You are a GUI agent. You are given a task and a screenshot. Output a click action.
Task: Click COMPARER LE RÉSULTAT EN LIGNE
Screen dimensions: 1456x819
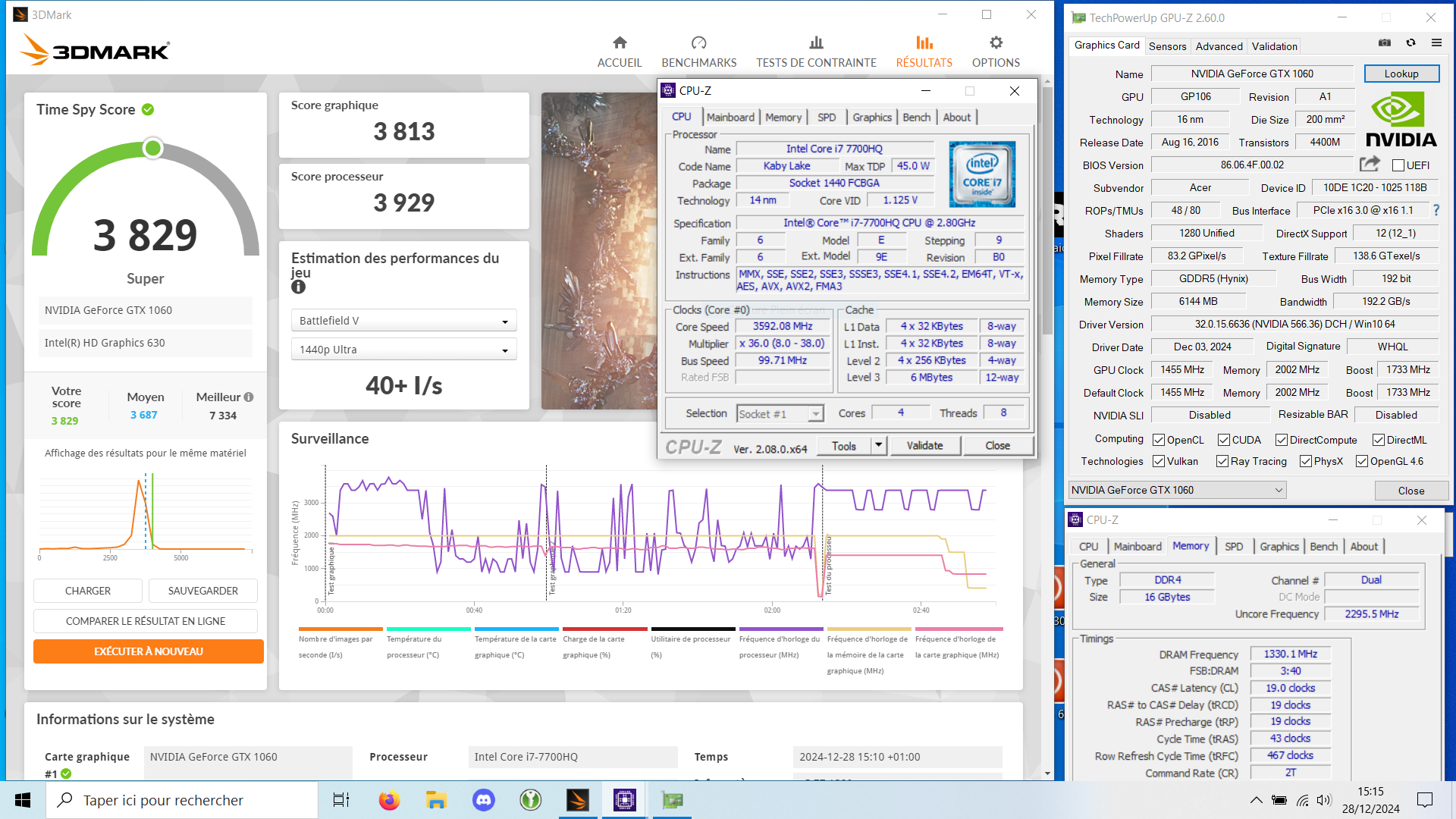coord(146,621)
